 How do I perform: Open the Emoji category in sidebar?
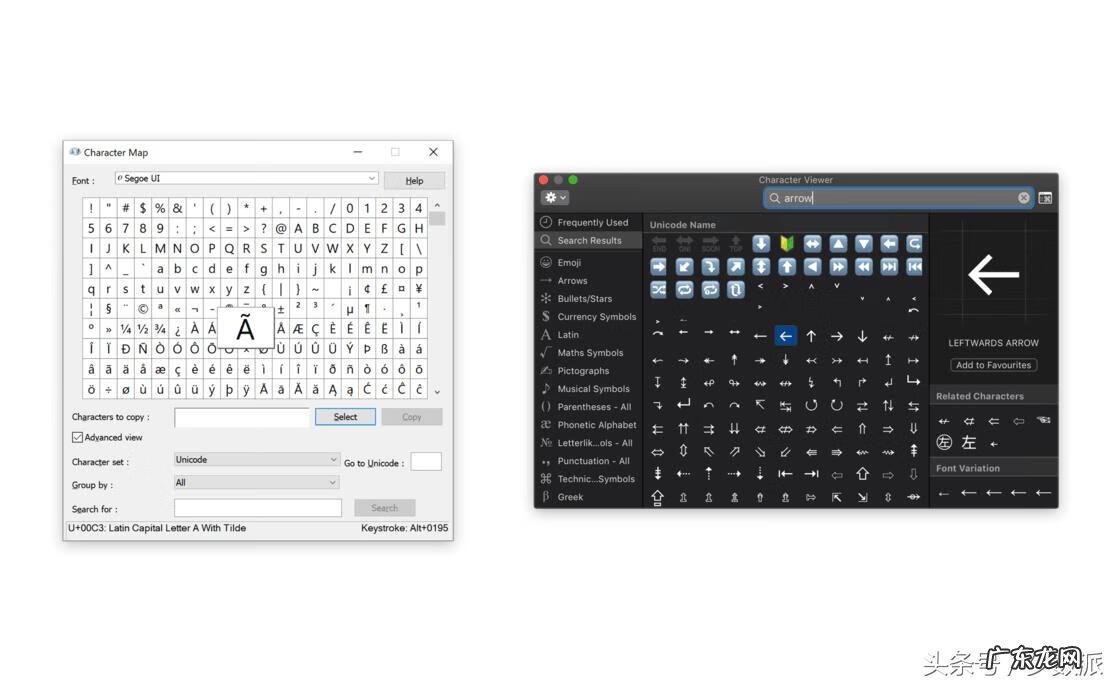(569, 263)
